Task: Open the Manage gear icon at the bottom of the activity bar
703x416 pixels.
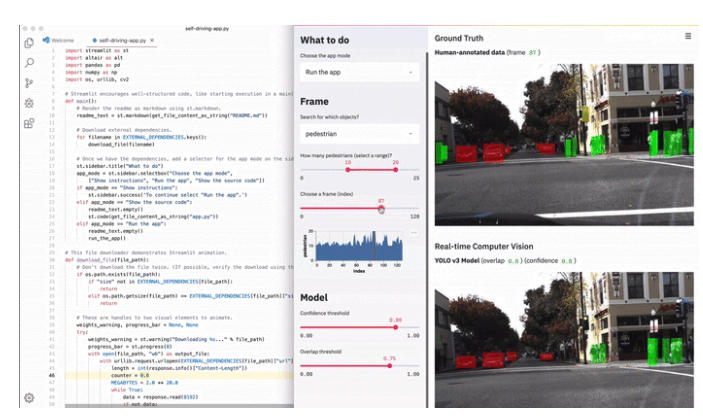Action: [29, 398]
